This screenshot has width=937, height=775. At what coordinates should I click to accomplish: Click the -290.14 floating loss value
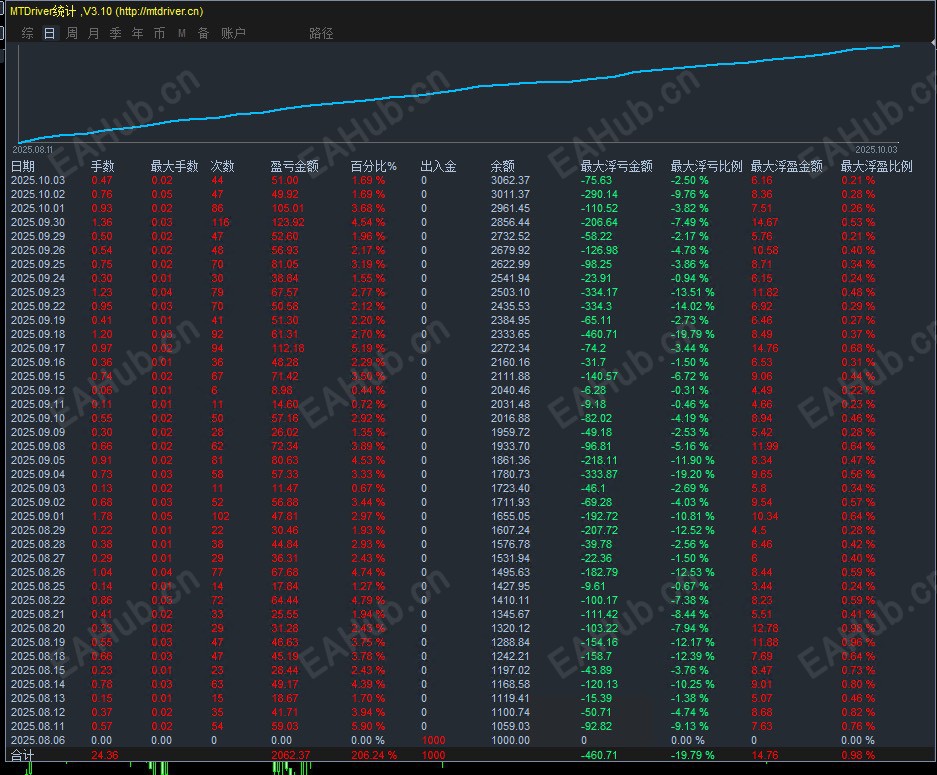pyautogui.click(x=600, y=194)
